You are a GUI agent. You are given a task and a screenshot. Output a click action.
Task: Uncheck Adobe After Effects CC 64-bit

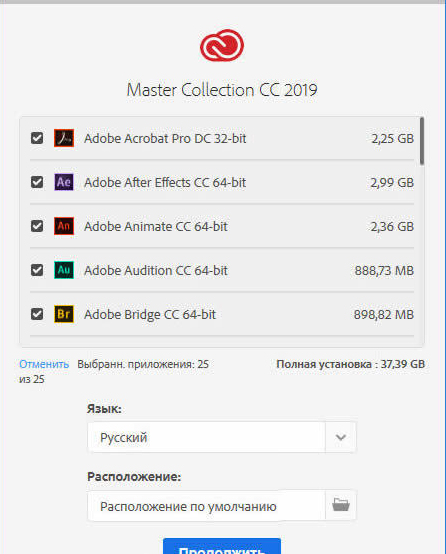37,182
